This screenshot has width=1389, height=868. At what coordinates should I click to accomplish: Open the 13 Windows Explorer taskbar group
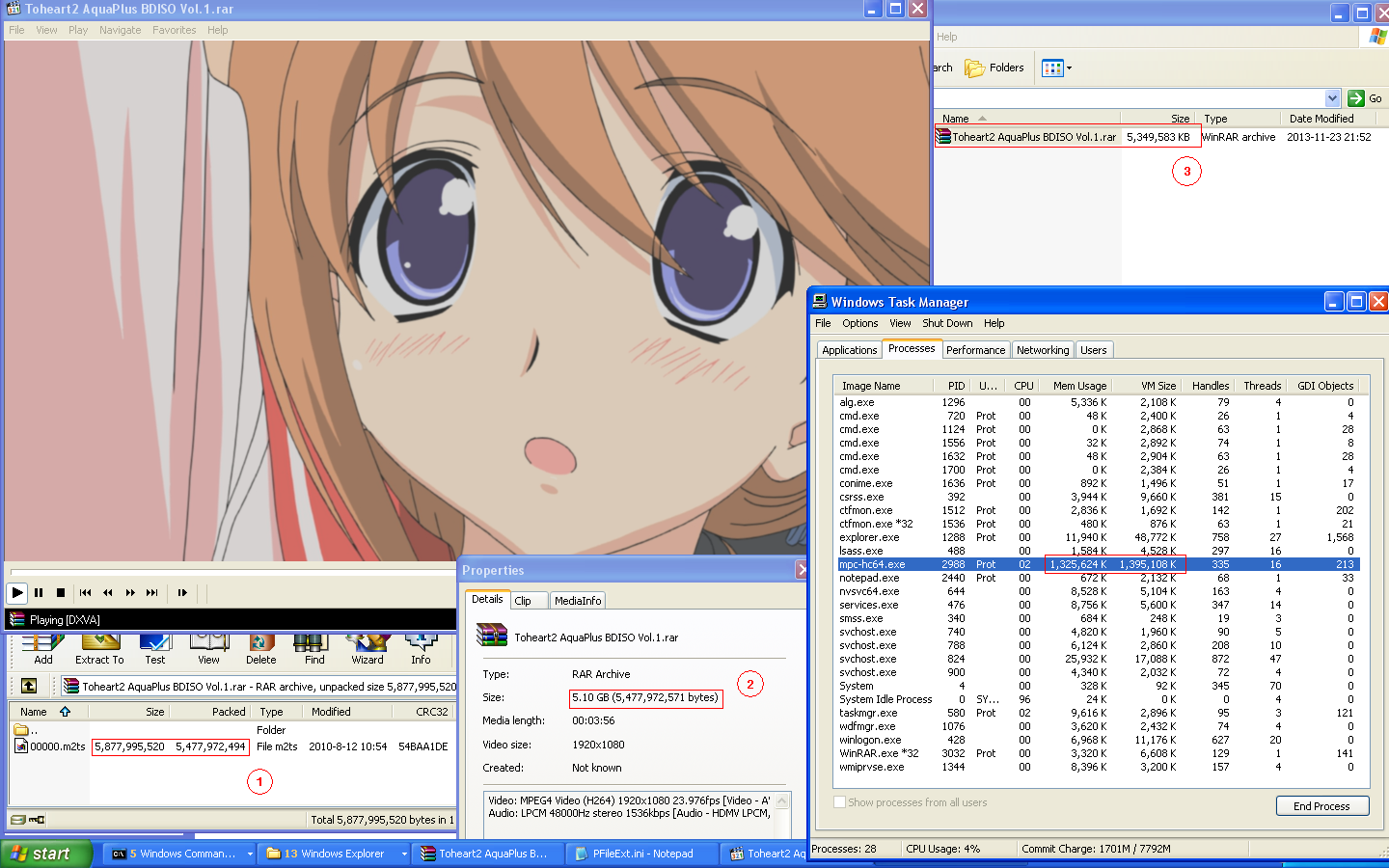click(334, 854)
